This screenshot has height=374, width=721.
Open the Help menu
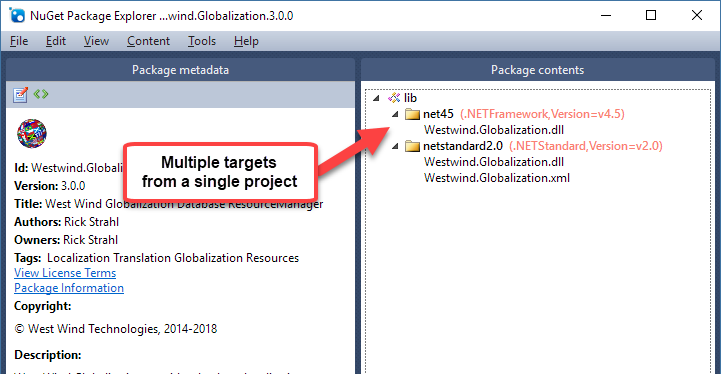[246, 41]
